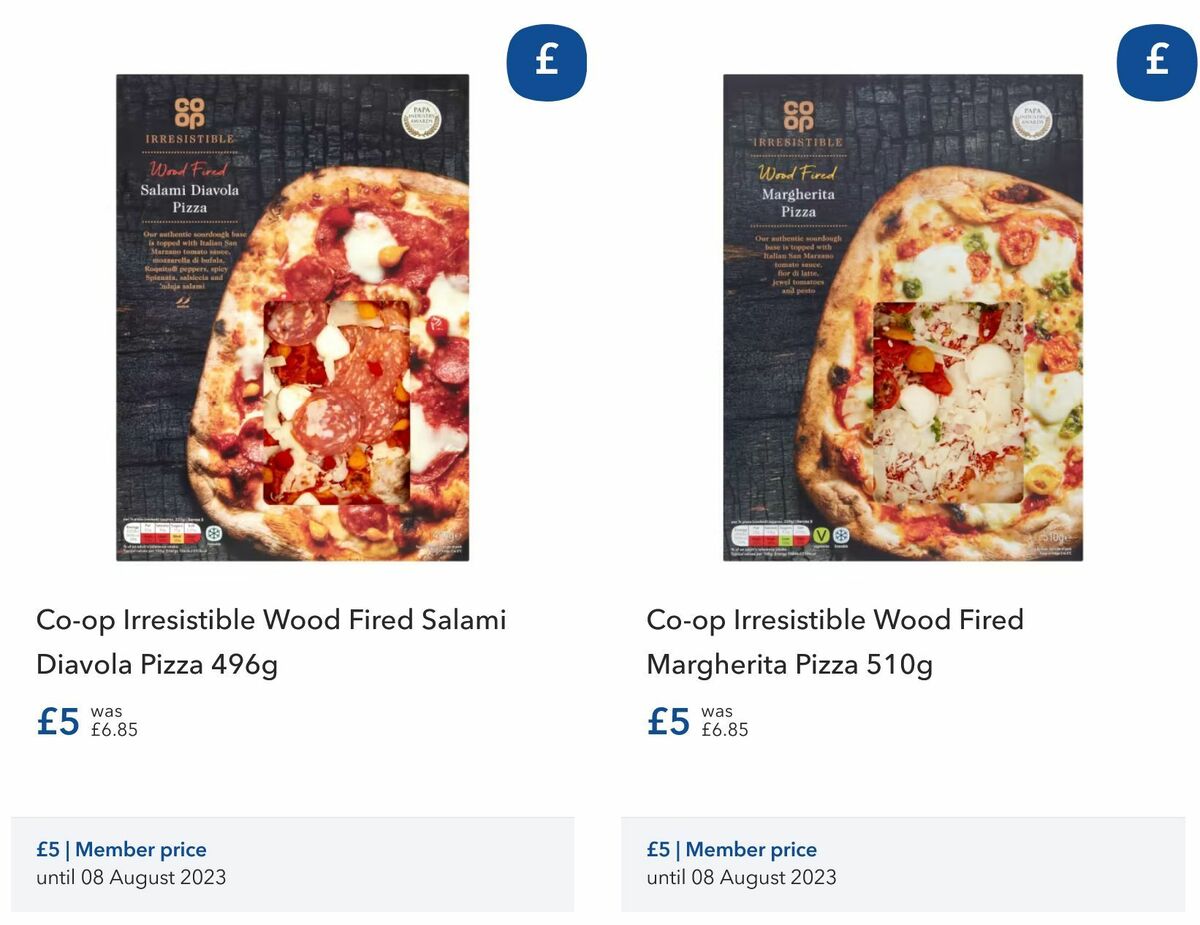The width and height of the screenshot is (1200, 925).
Task: Open the £5 Member price link under Margherita
Action: coord(731,849)
